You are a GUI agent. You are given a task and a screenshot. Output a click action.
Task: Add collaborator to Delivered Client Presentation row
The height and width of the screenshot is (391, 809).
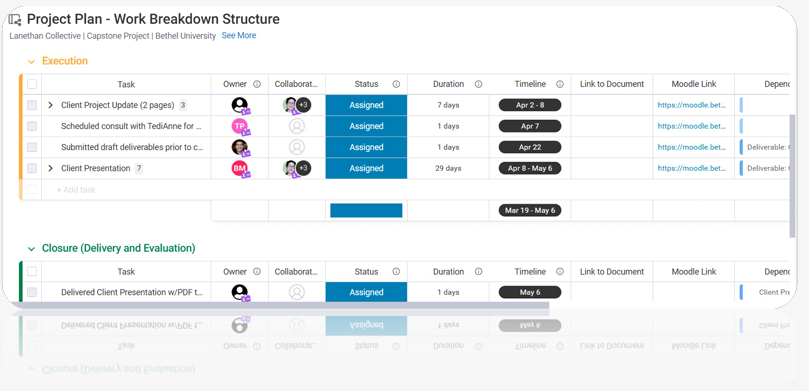point(297,292)
